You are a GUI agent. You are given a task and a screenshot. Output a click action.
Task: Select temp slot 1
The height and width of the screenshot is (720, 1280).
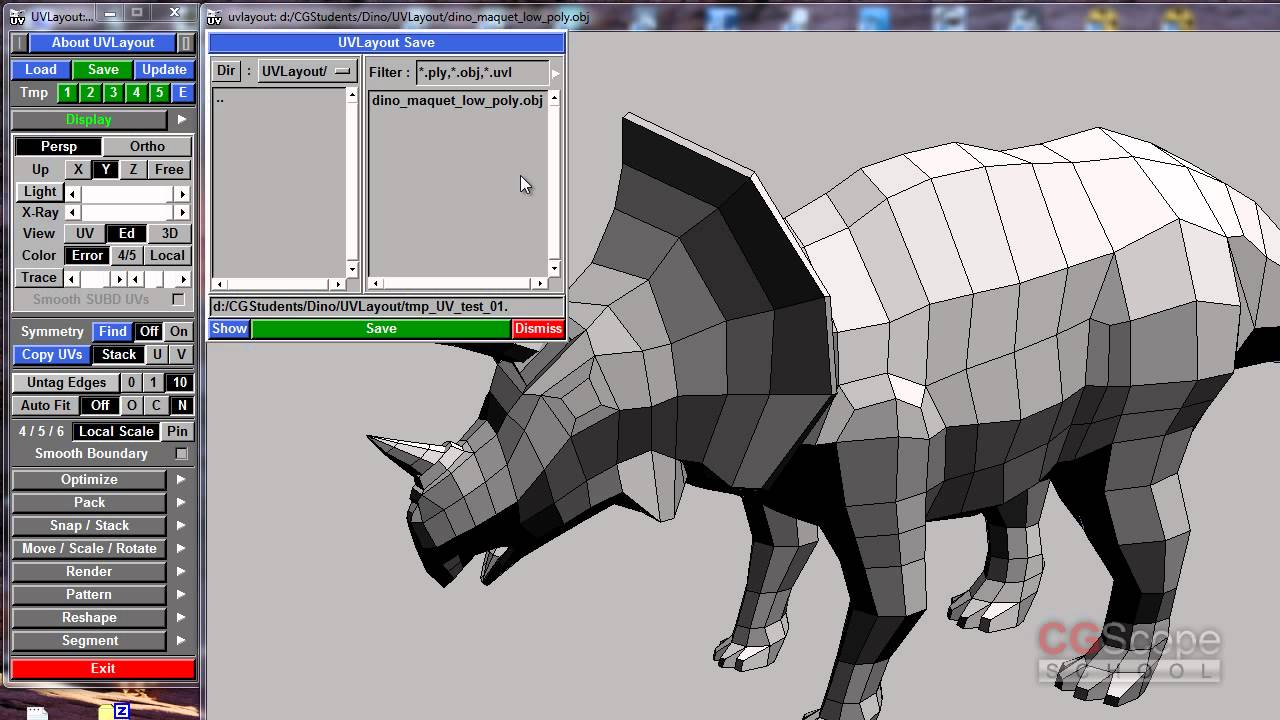coord(67,93)
